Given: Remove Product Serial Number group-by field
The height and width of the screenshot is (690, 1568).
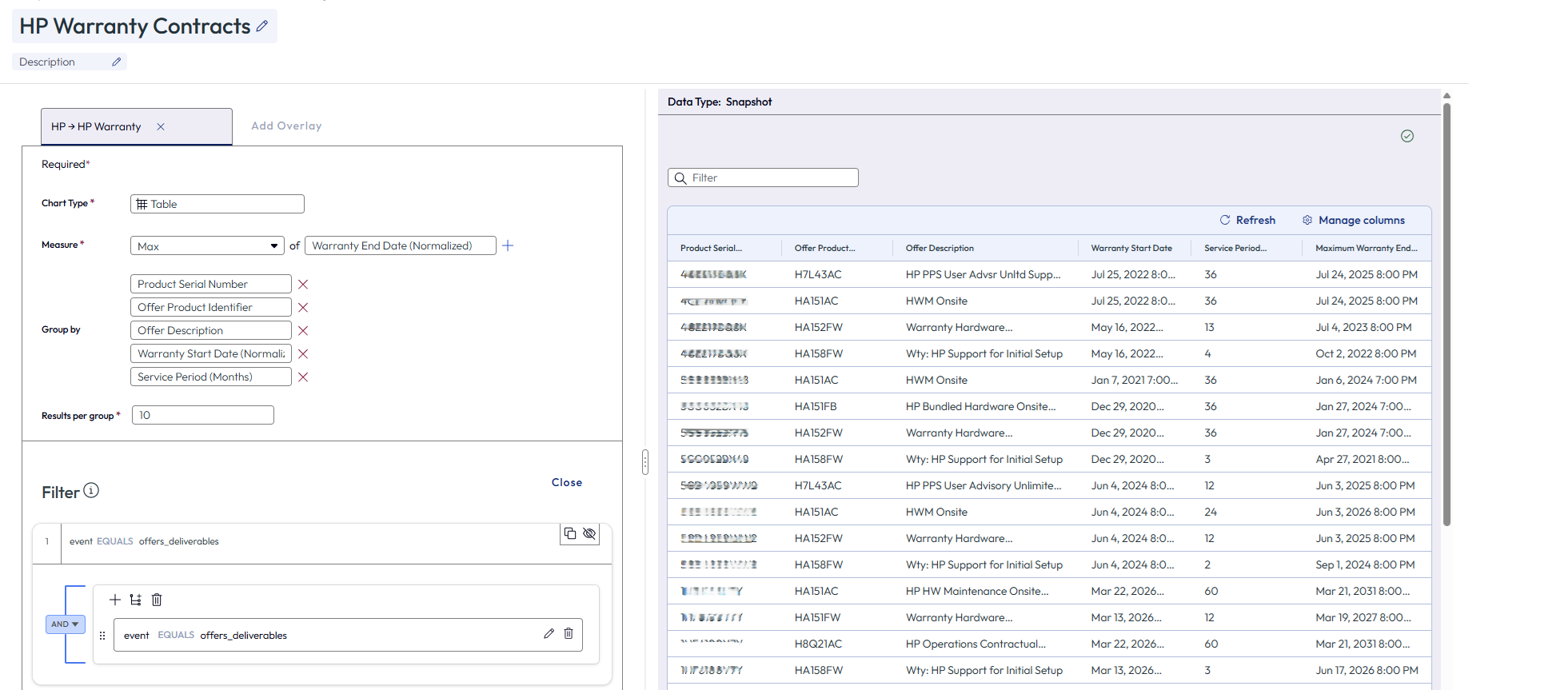Looking at the screenshot, I should [x=303, y=285].
